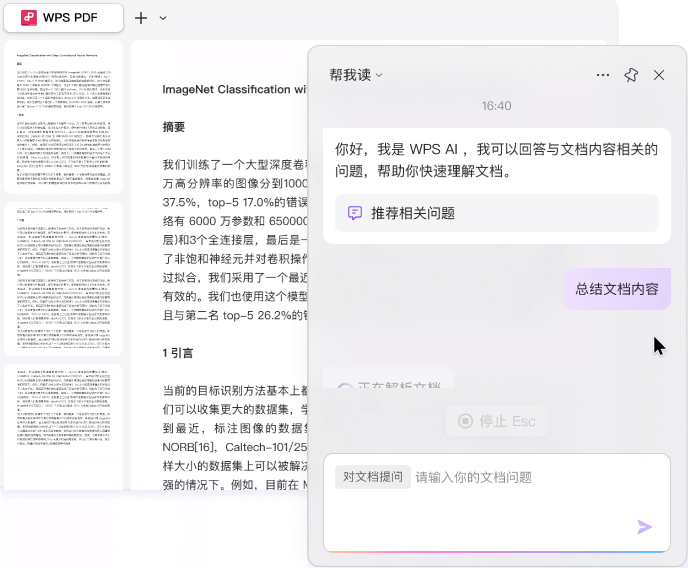Click the 16:40 timestamp in chat
This screenshot has width=688, height=568.
(497, 106)
